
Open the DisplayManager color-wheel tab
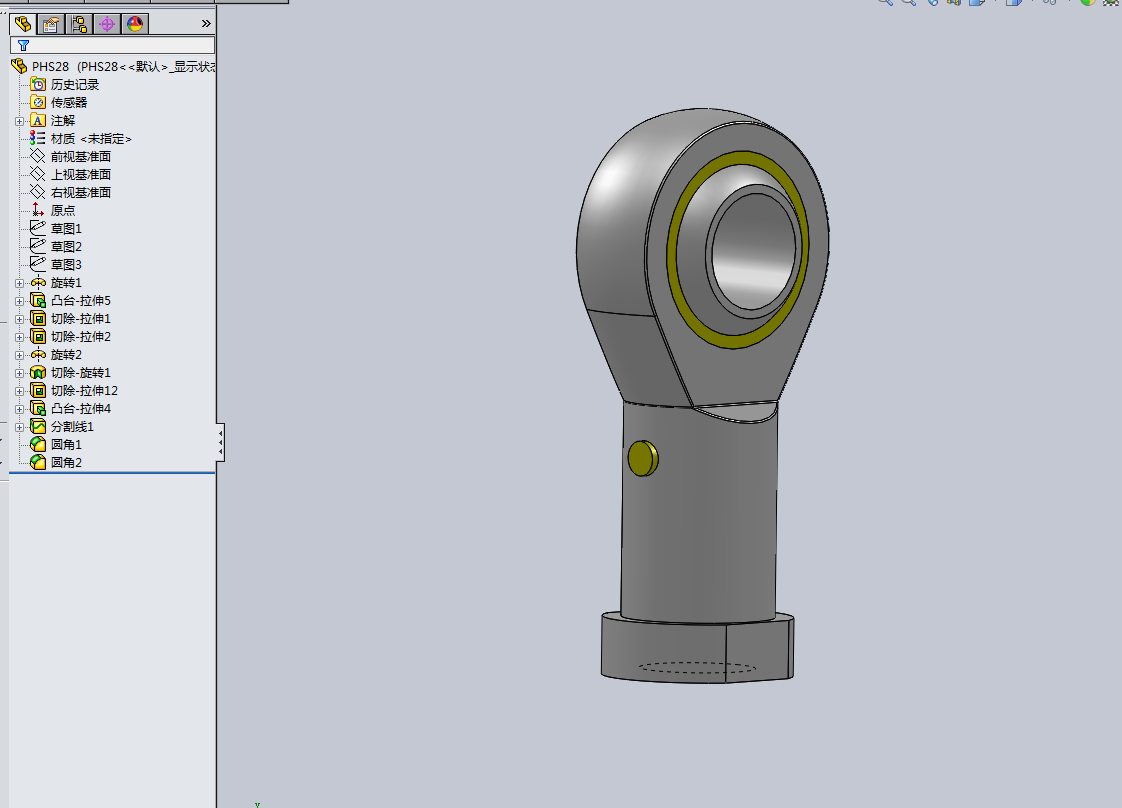pos(135,24)
